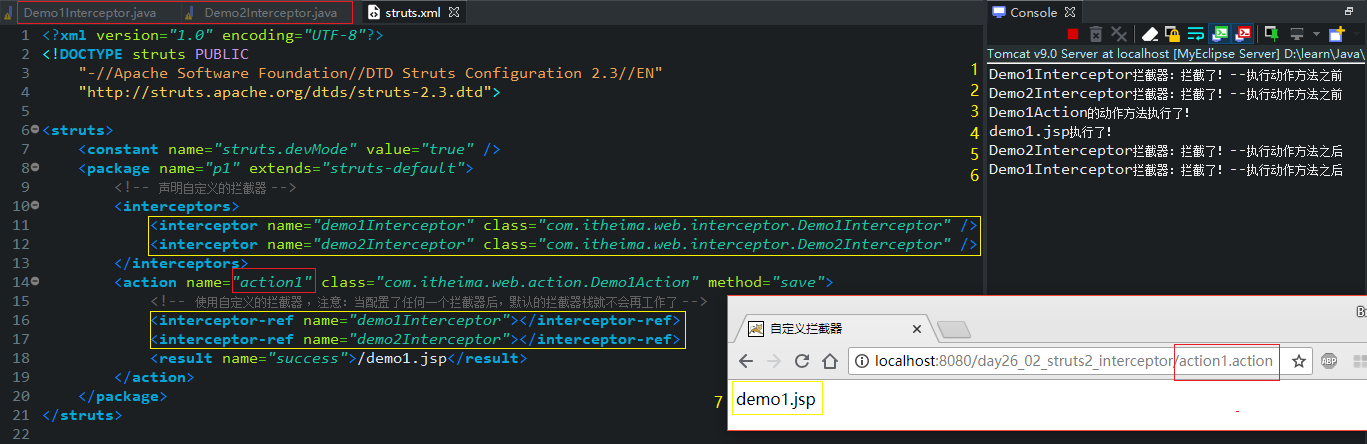Toggle scroll lock in the console
The height and width of the screenshot is (444, 1367).
coord(1173,34)
